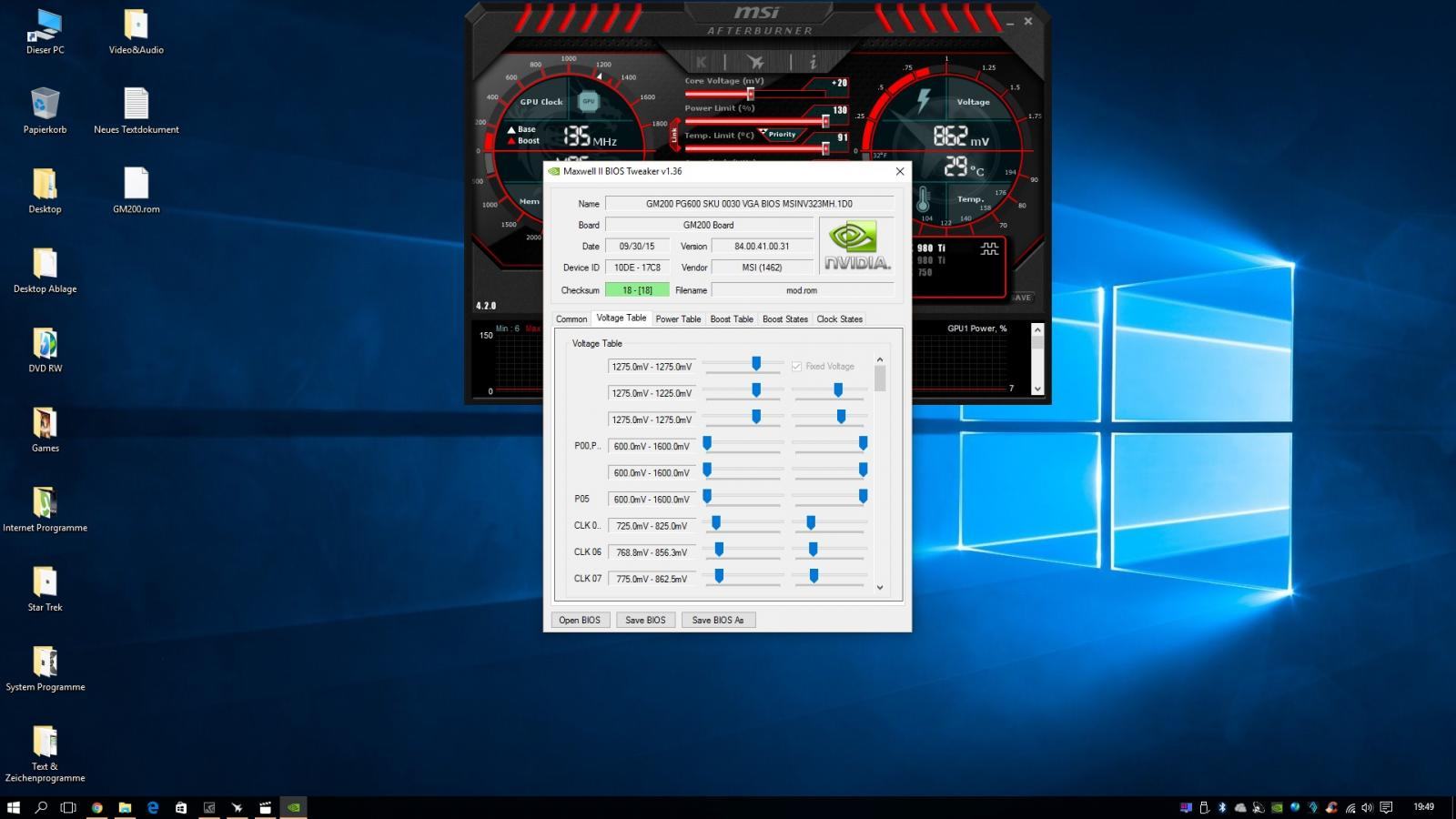The width and height of the screenshot is (1456, 819).
Task: Open taskbar Search magnifier
Action: [x=41, y=807]
